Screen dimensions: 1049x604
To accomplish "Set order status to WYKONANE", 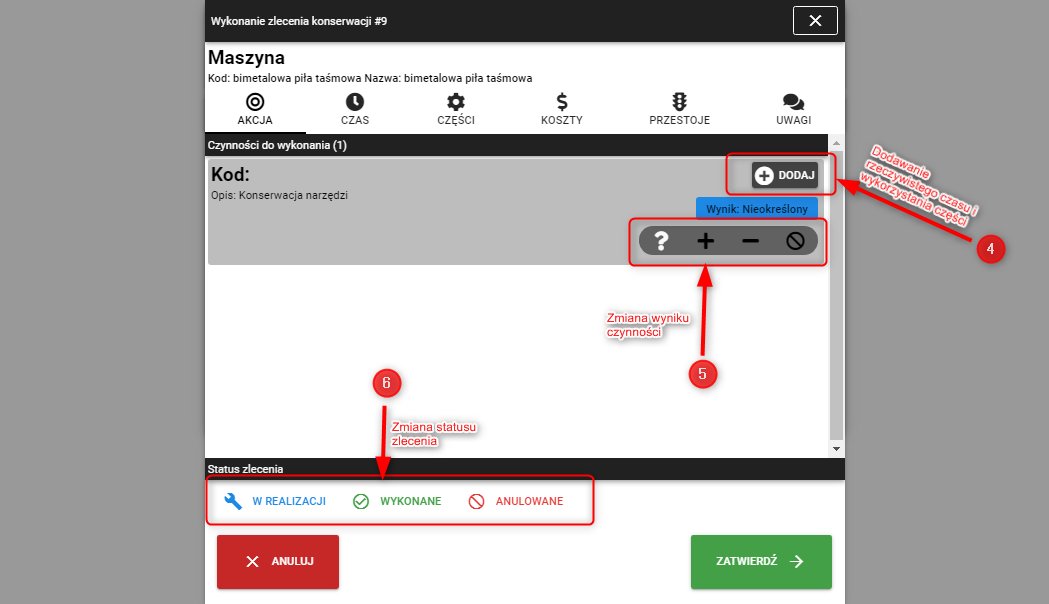I will pos(397,501).
